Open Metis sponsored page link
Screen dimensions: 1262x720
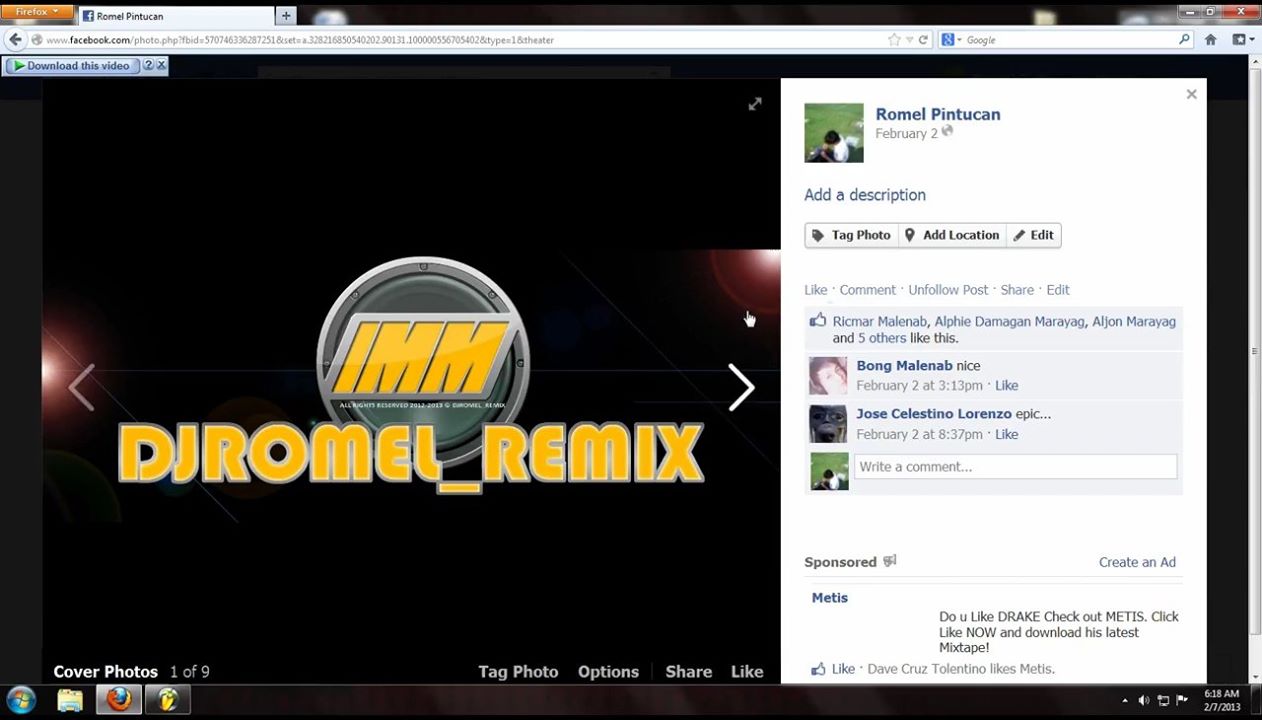(830, 598)
